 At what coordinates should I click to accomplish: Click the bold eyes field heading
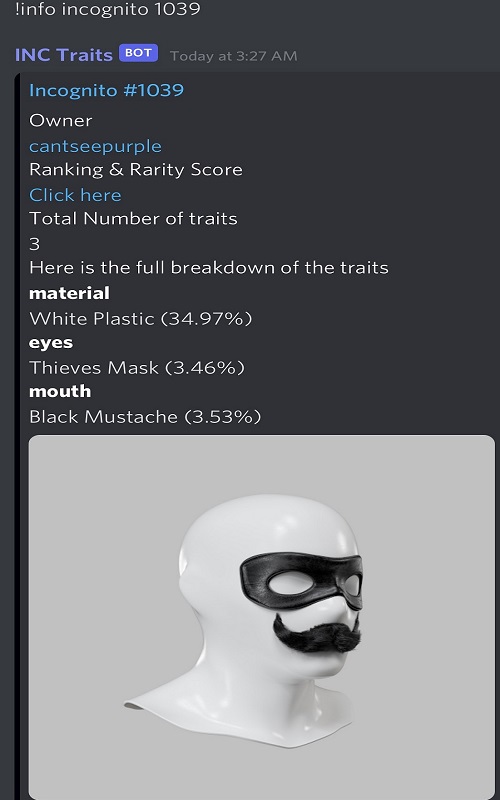click(x=51, y=342)
